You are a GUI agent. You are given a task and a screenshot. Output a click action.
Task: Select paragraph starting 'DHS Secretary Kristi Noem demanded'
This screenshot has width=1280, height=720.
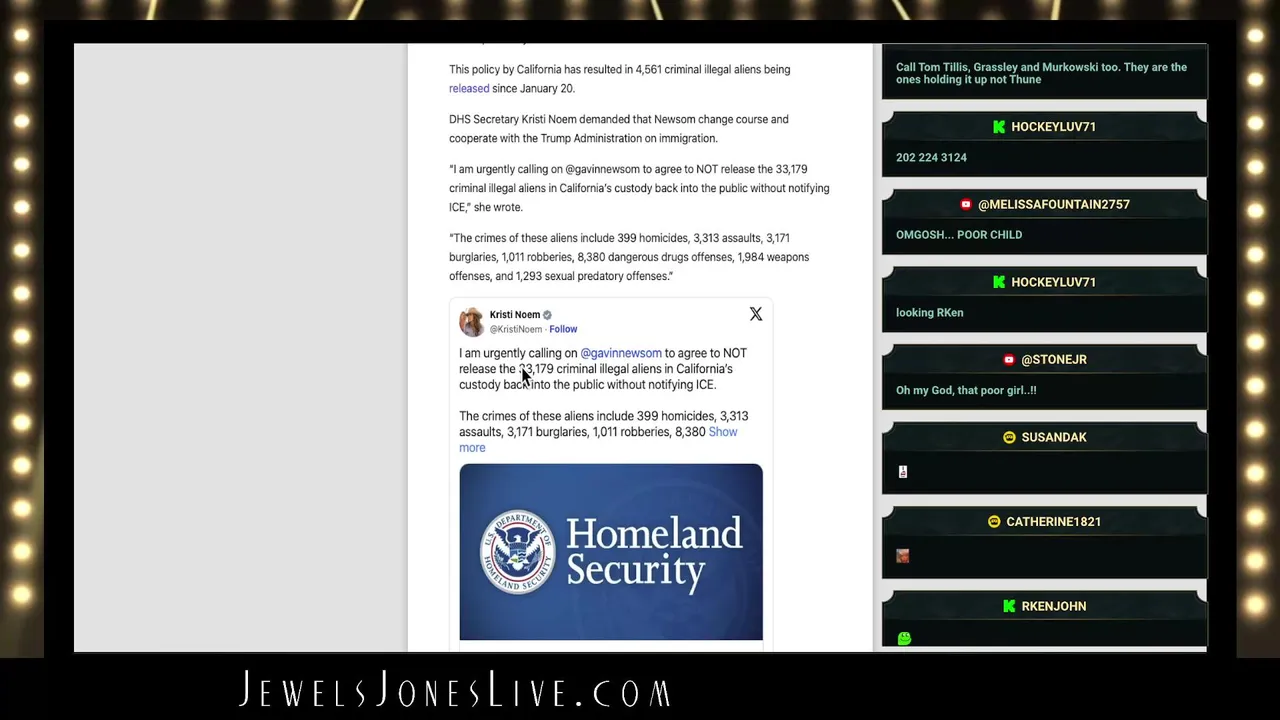click(x=619, y=129)
